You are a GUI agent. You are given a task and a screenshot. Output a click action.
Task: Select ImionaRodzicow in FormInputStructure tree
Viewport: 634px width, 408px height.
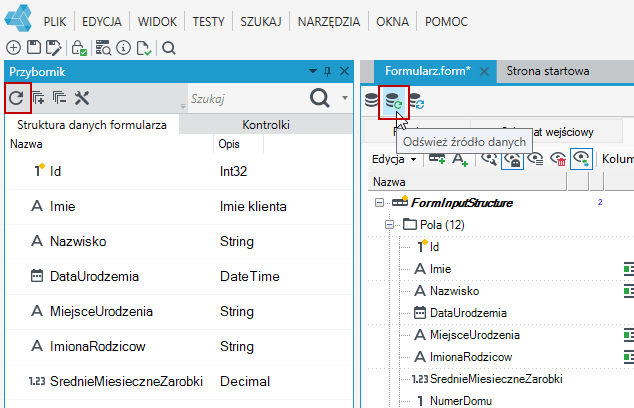(471, 357)
